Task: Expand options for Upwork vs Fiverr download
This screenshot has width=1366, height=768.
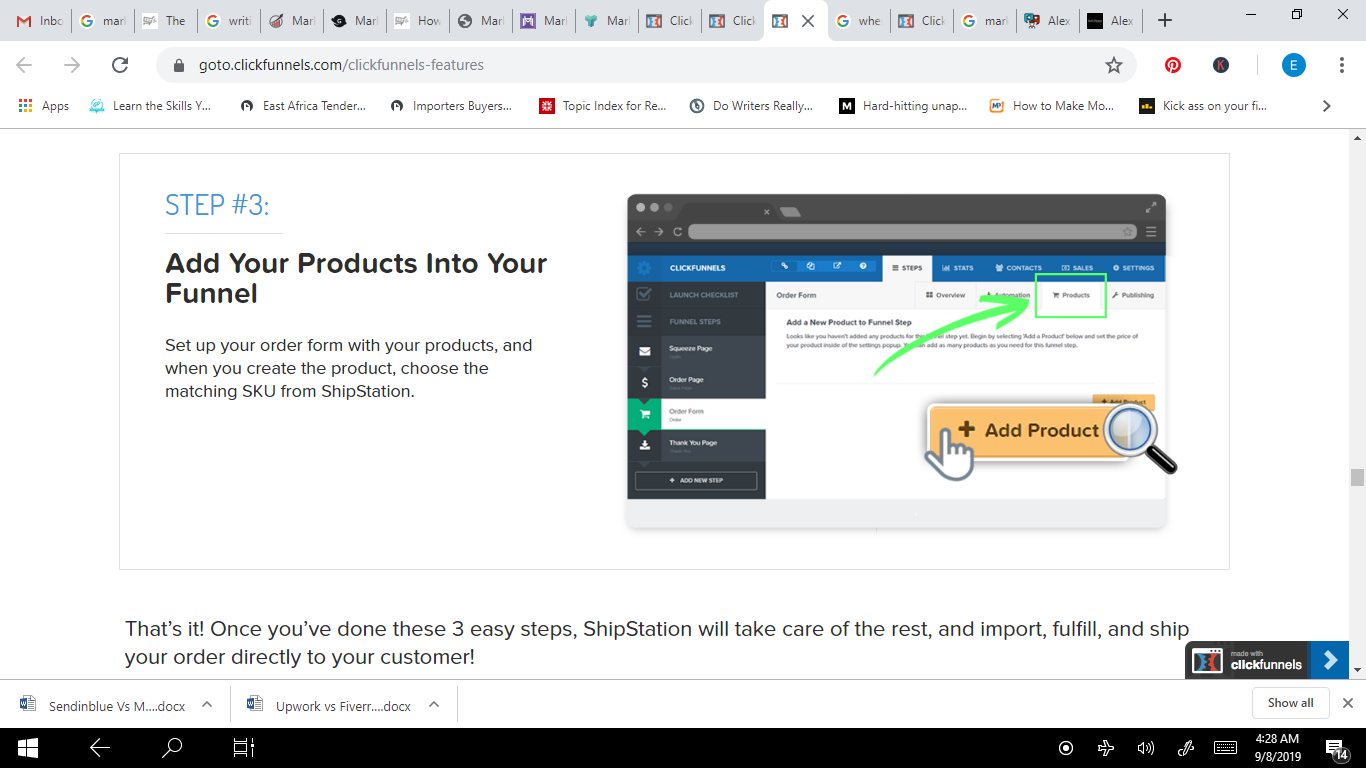Action: [x=434, y=704]
